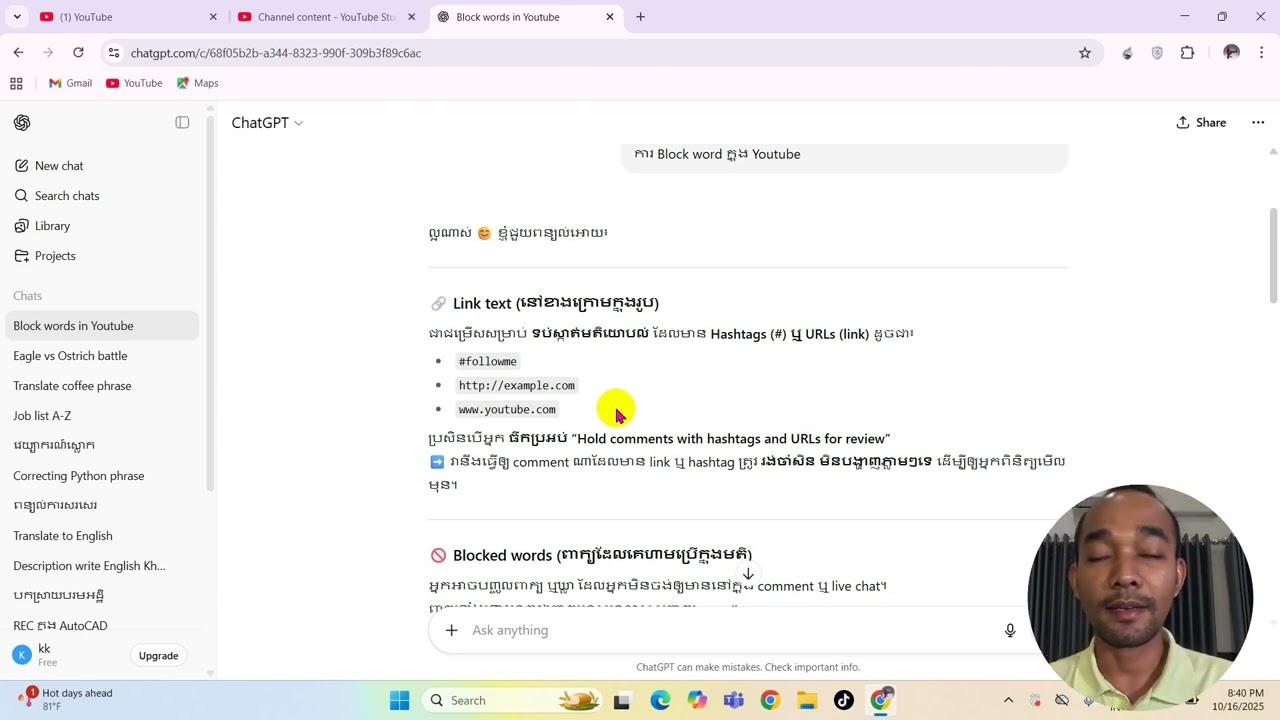The height and width of the screenshot is (720, 1280).
Task: Open the tab search dropdown arrow
Action: (17, 17)
